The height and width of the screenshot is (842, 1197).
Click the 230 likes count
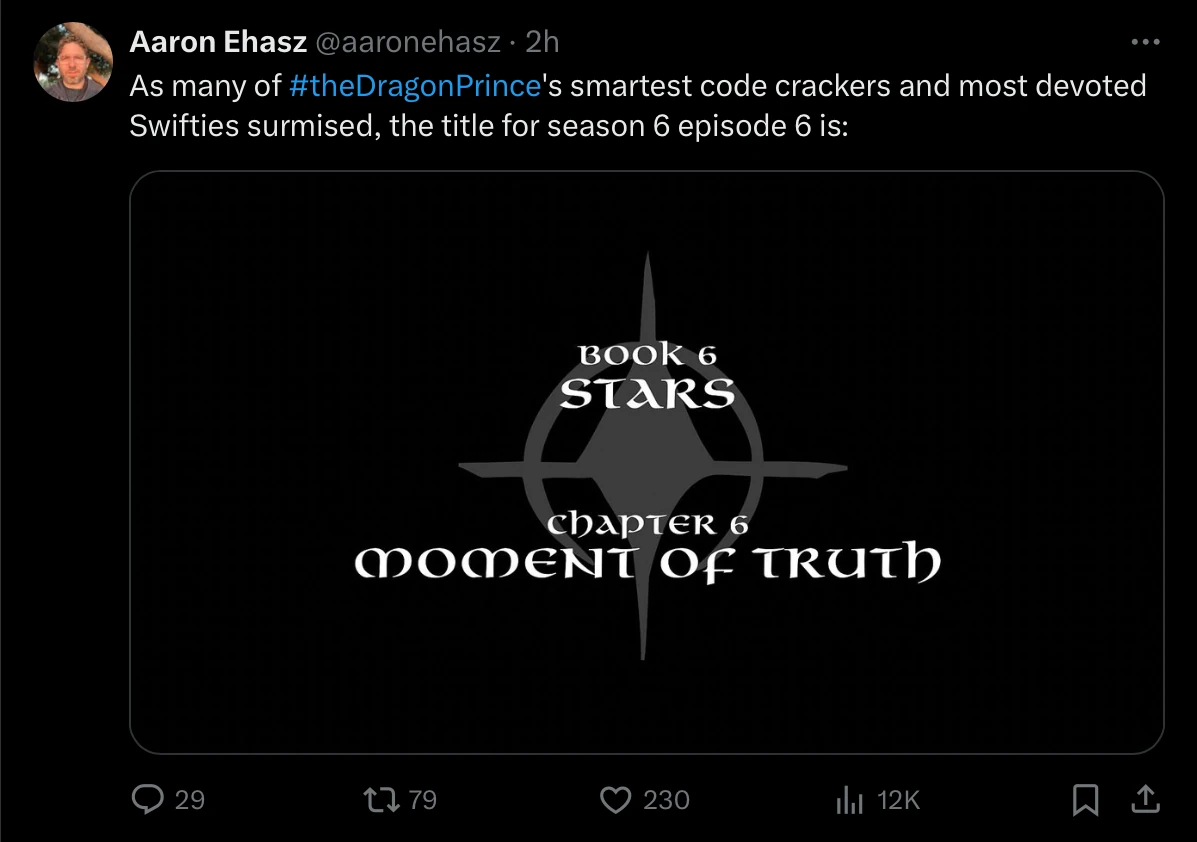pyautogui.click(x=665, y=800)
